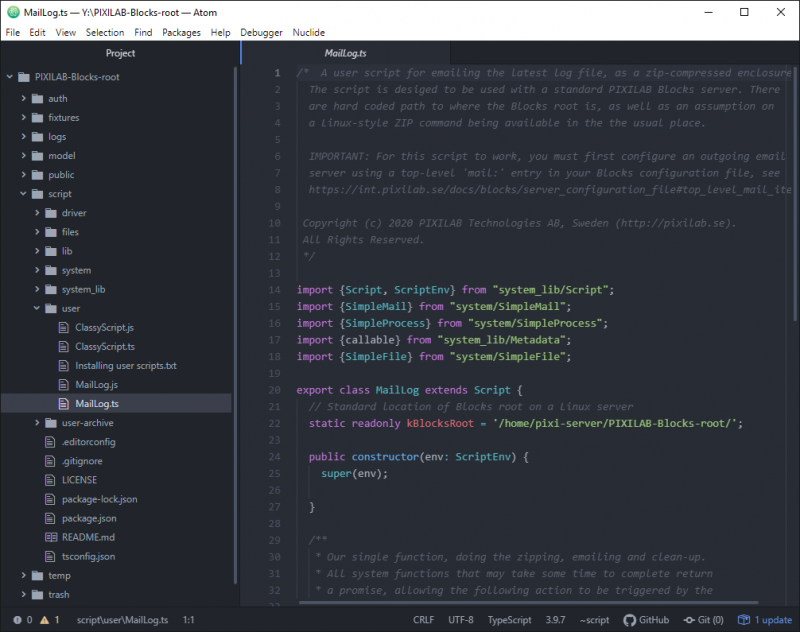
Task: Click the 1 update notice
Action: pyautogui.click(x=764, y=620)
